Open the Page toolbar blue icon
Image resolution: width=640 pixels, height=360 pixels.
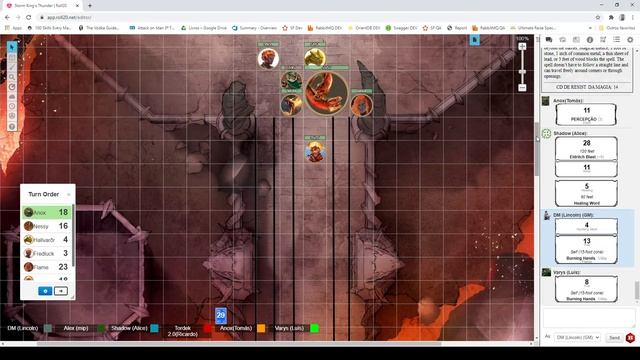point(474,40)
